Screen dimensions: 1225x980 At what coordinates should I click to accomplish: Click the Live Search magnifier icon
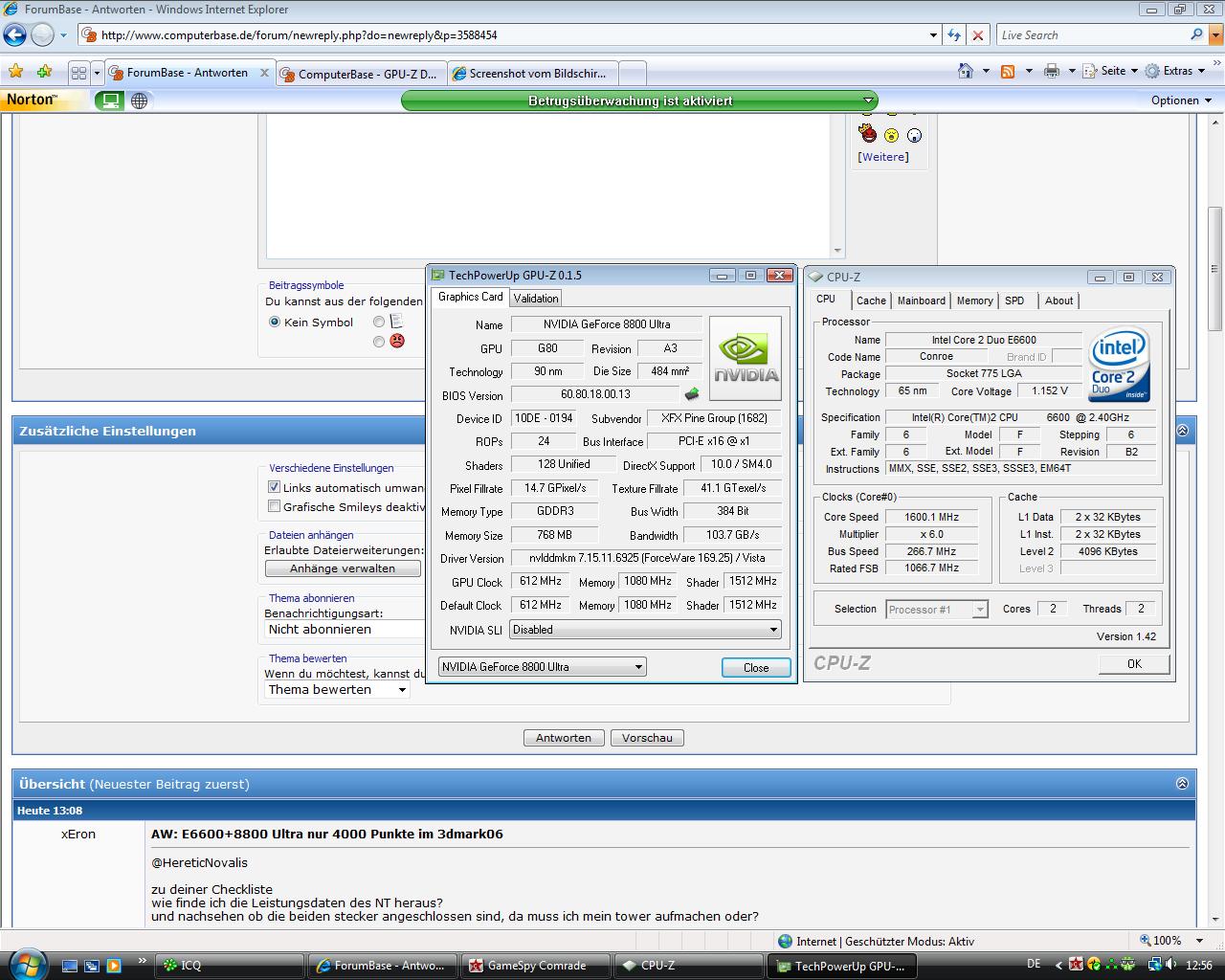(x=1196, y=34)
